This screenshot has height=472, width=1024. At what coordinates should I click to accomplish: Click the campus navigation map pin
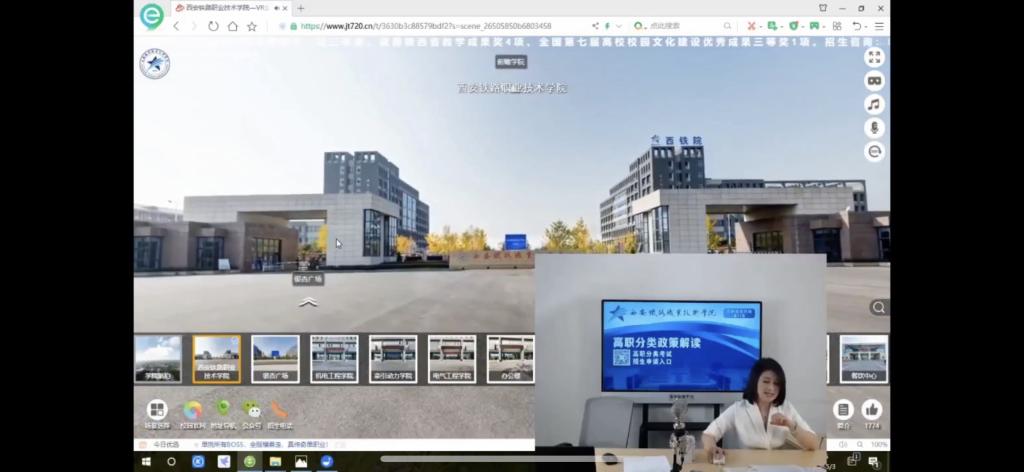223,410
